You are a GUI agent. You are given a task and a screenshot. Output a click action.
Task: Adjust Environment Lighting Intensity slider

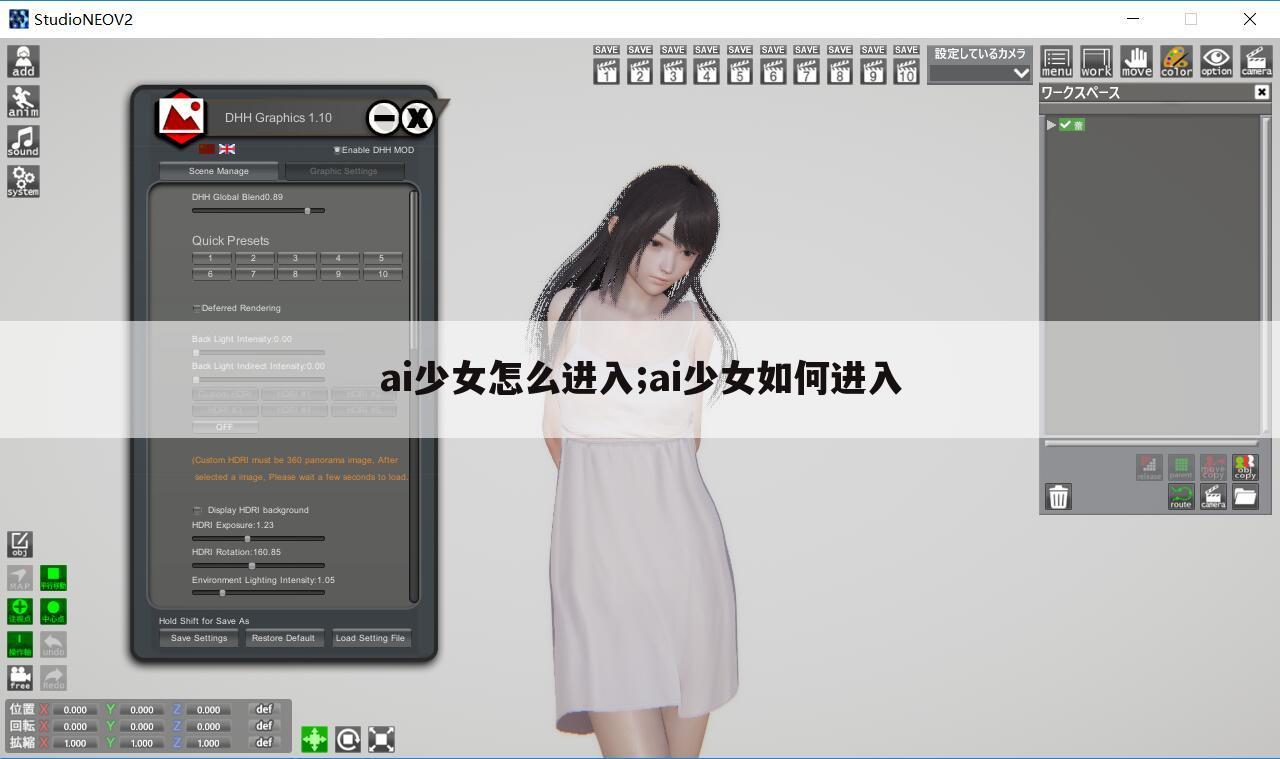point(258,593)
